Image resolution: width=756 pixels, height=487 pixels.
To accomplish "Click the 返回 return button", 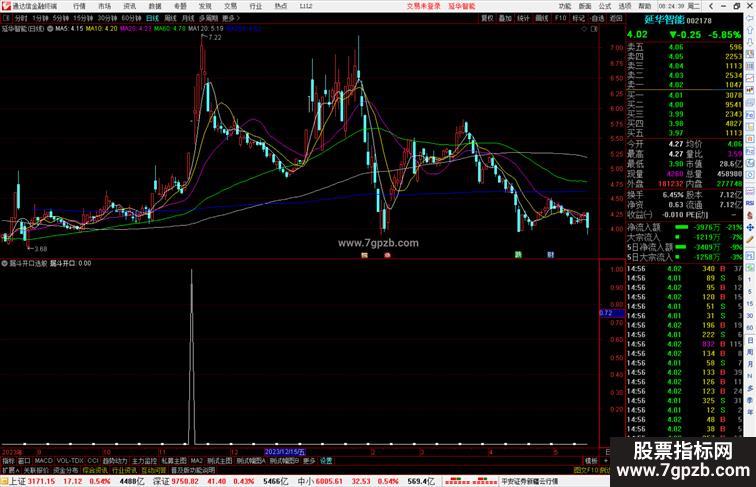I will (x=616, y=18).
